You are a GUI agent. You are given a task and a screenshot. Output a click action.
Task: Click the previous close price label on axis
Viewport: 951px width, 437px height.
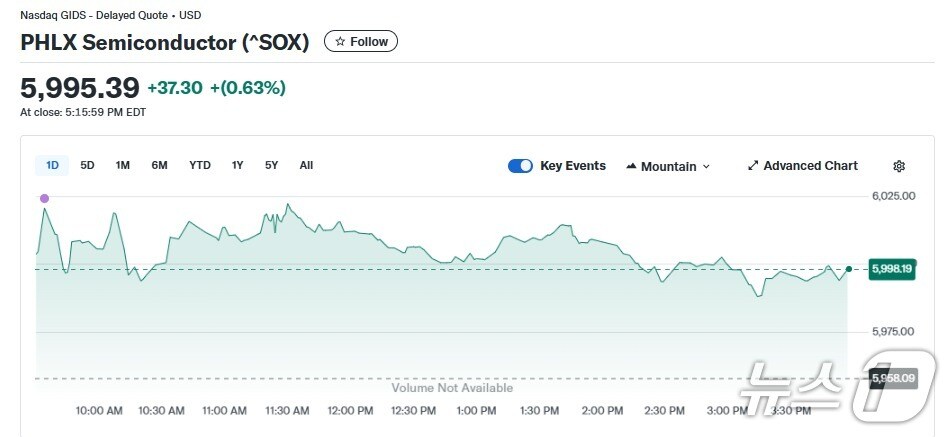click(x=892, y=378)
